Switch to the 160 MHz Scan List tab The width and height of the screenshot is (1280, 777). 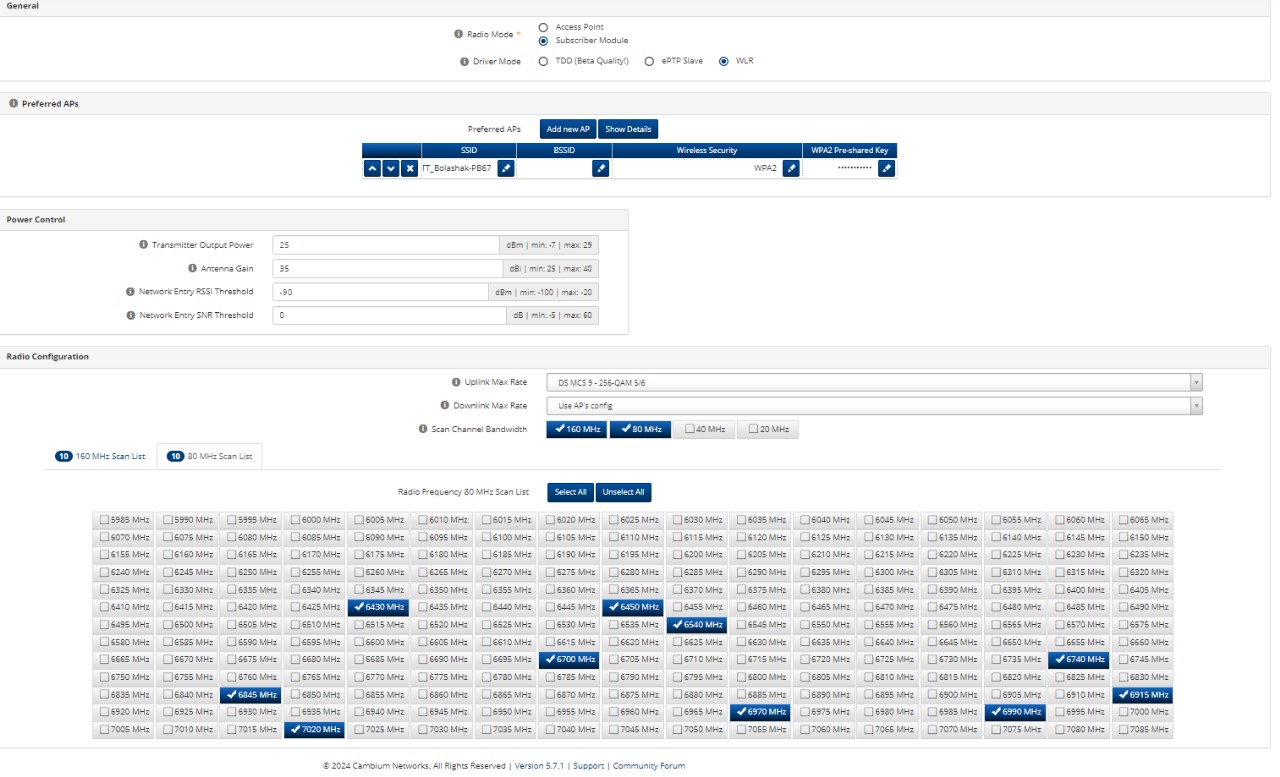pyautogui.click(x=100, y=456)
